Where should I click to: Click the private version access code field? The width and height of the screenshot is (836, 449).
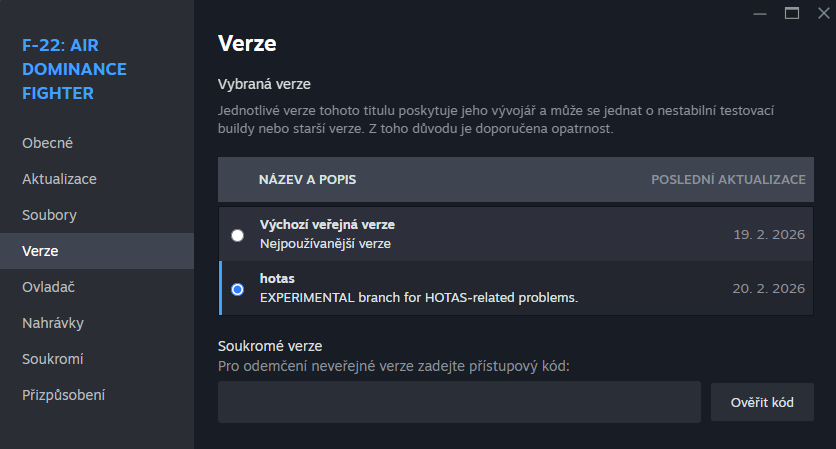coord(459,402)
